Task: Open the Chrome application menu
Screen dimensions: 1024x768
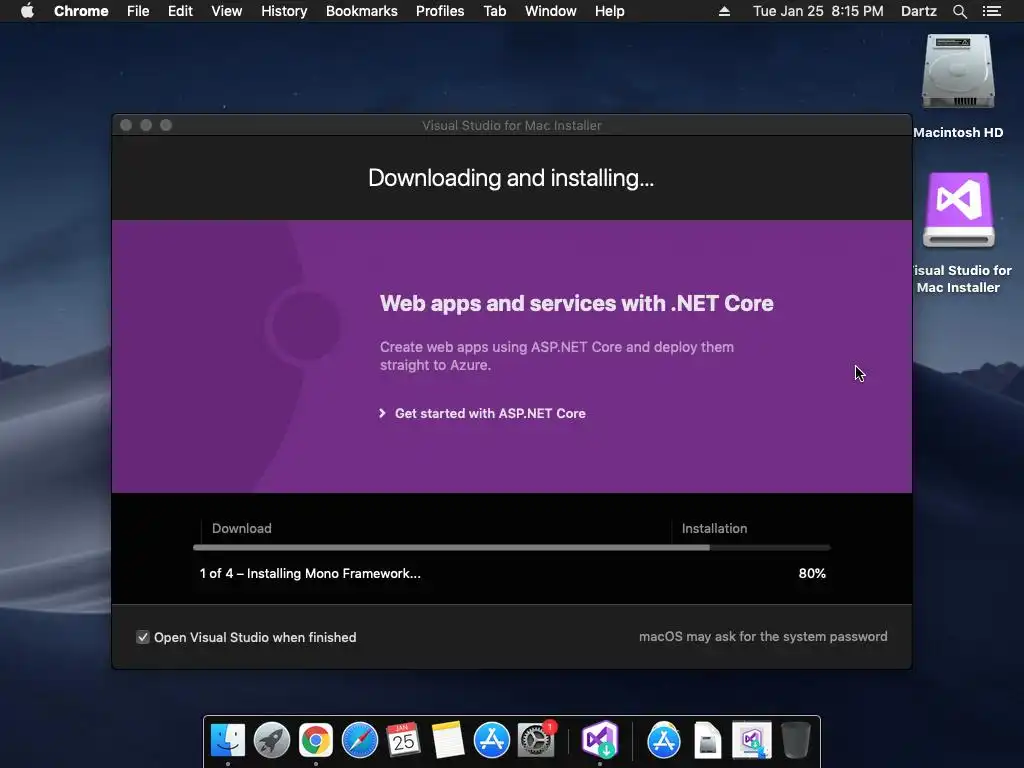Action: 81,11
